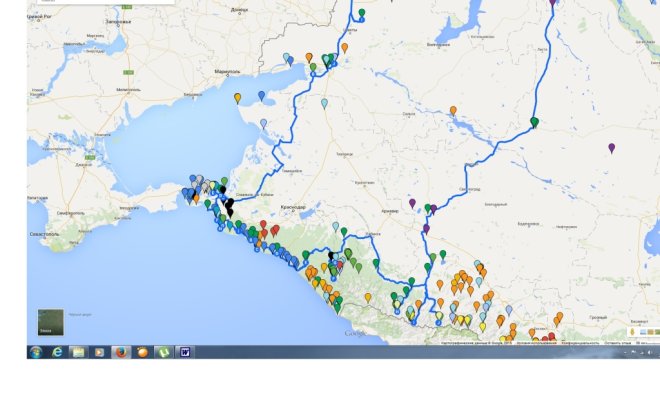The image size is (660, 413).
Task: Click the green pin at the top route end
Action: tap(362, 13)
